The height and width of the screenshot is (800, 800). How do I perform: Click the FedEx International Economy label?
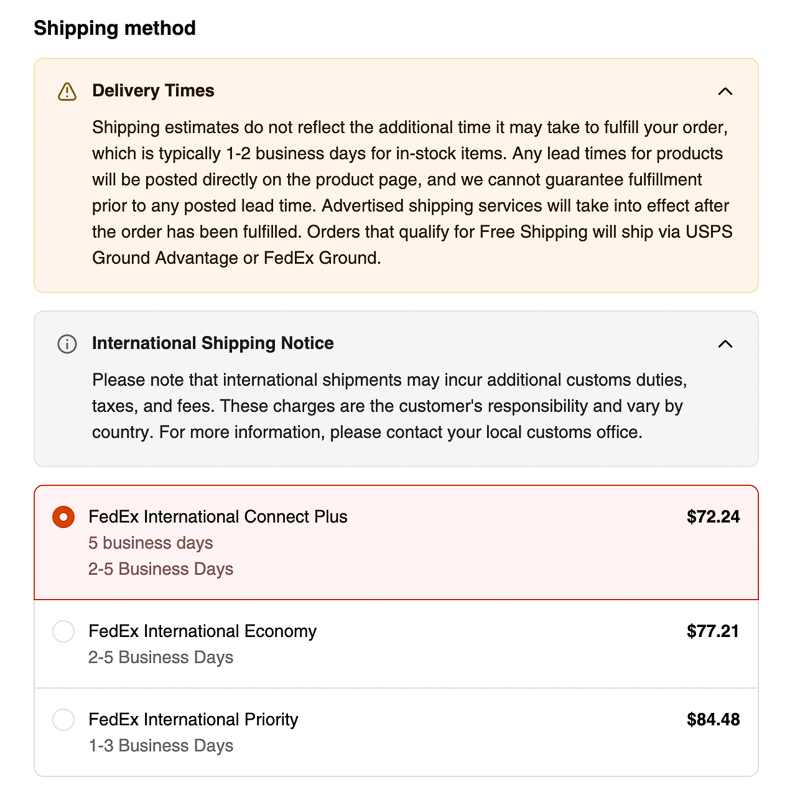pos(203,631)
